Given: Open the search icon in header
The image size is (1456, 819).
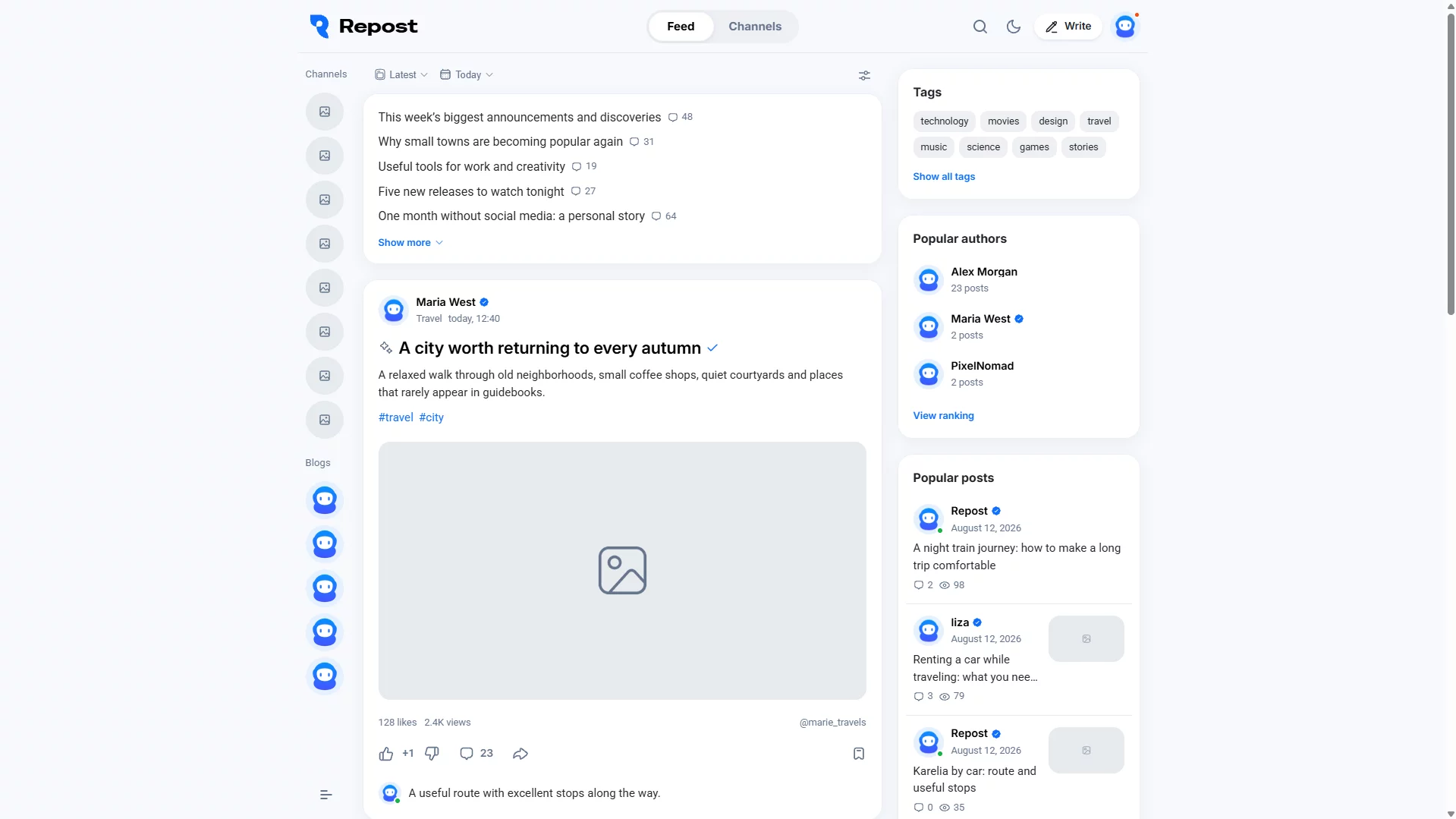Looking at the screenshot, I should click(980, 27).
